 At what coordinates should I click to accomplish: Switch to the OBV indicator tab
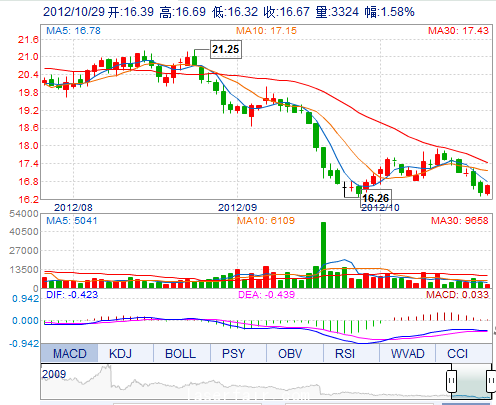point(290,353)
